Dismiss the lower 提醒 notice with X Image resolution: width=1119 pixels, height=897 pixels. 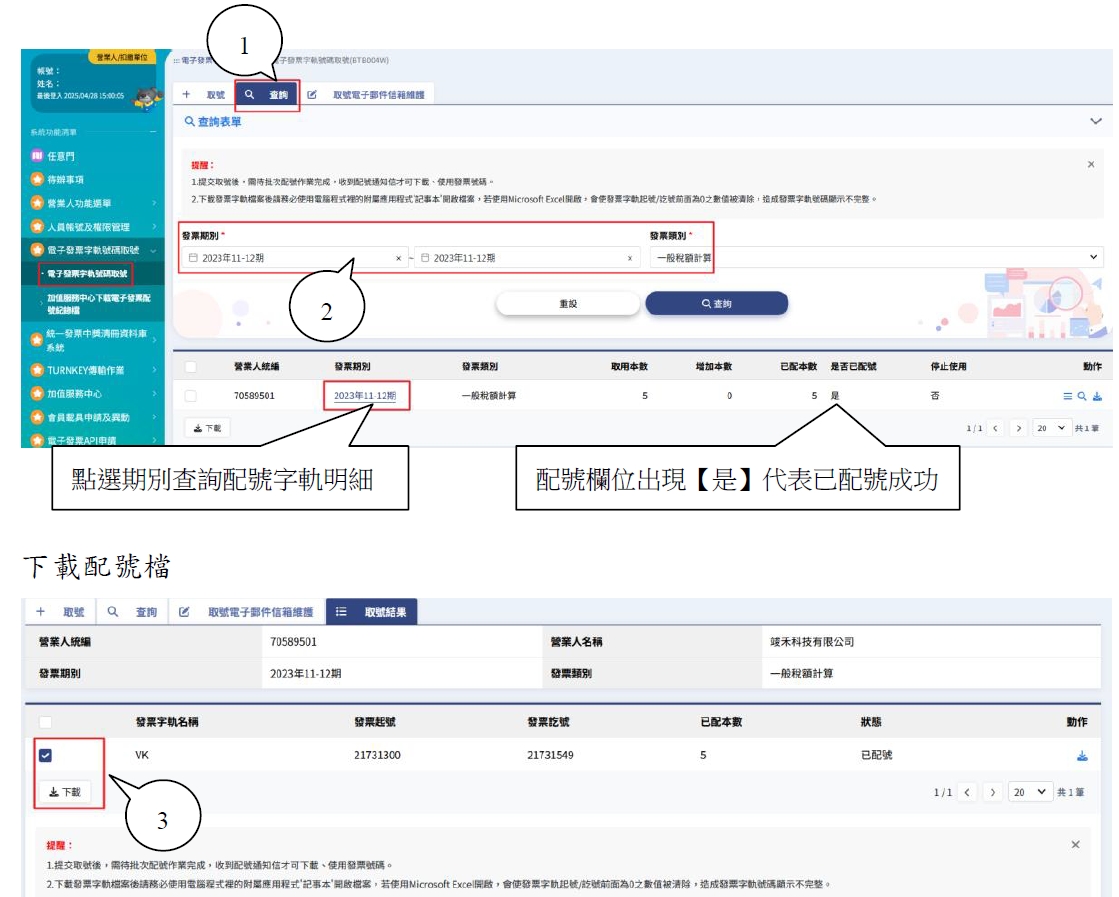tap(1075, 845)
